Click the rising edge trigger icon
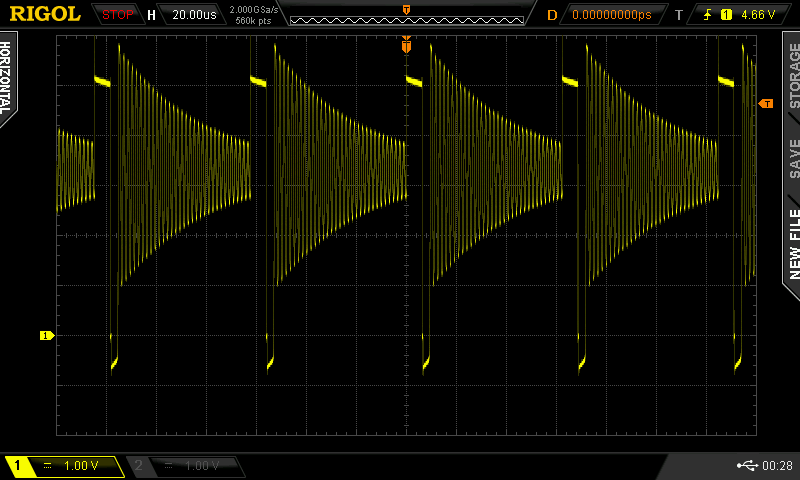800x480 pixels. [708, 15]
